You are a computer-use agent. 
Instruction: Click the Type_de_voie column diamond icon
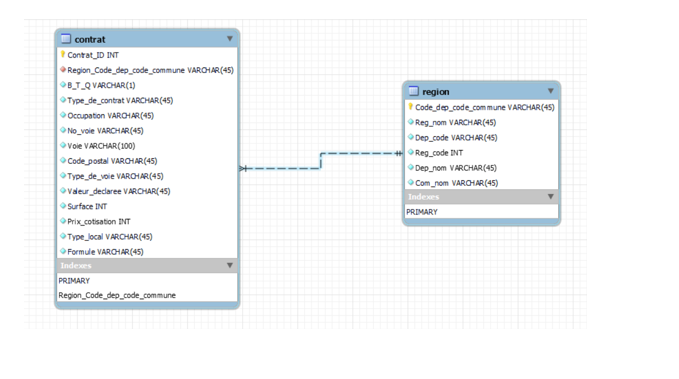pyautogui.click(x=63, y=175)
